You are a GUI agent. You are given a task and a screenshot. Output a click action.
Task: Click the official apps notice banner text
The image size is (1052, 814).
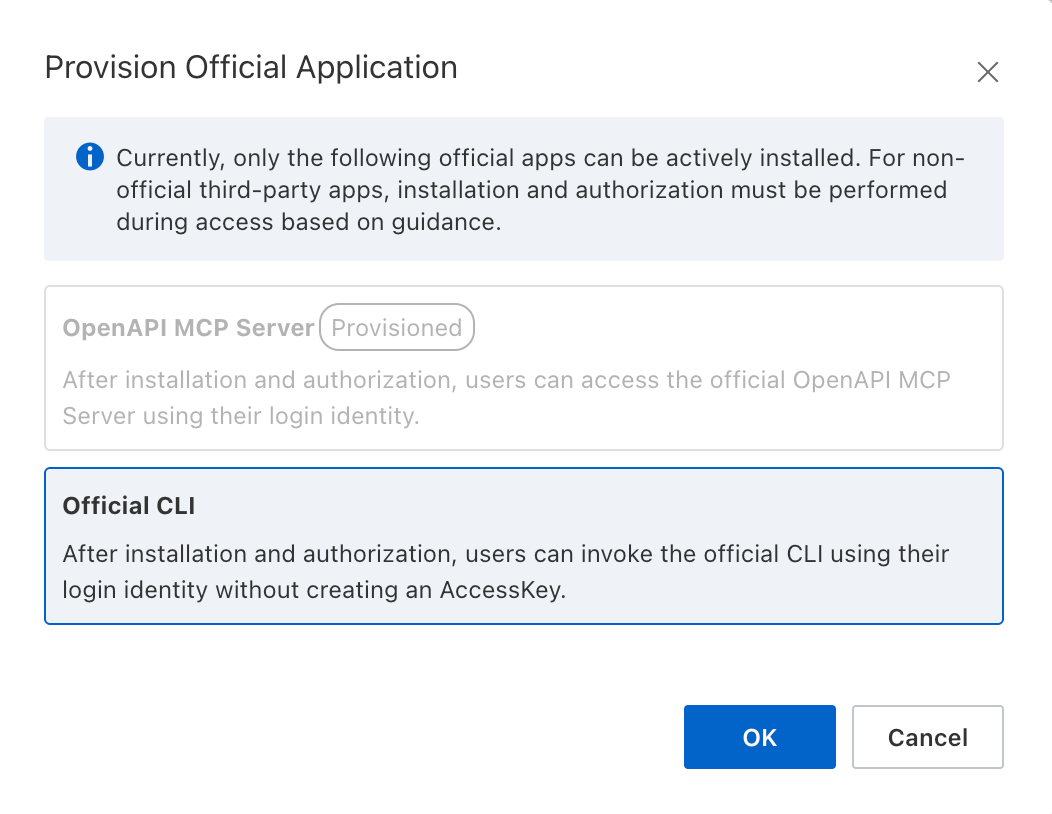click(x=540, y=190)
